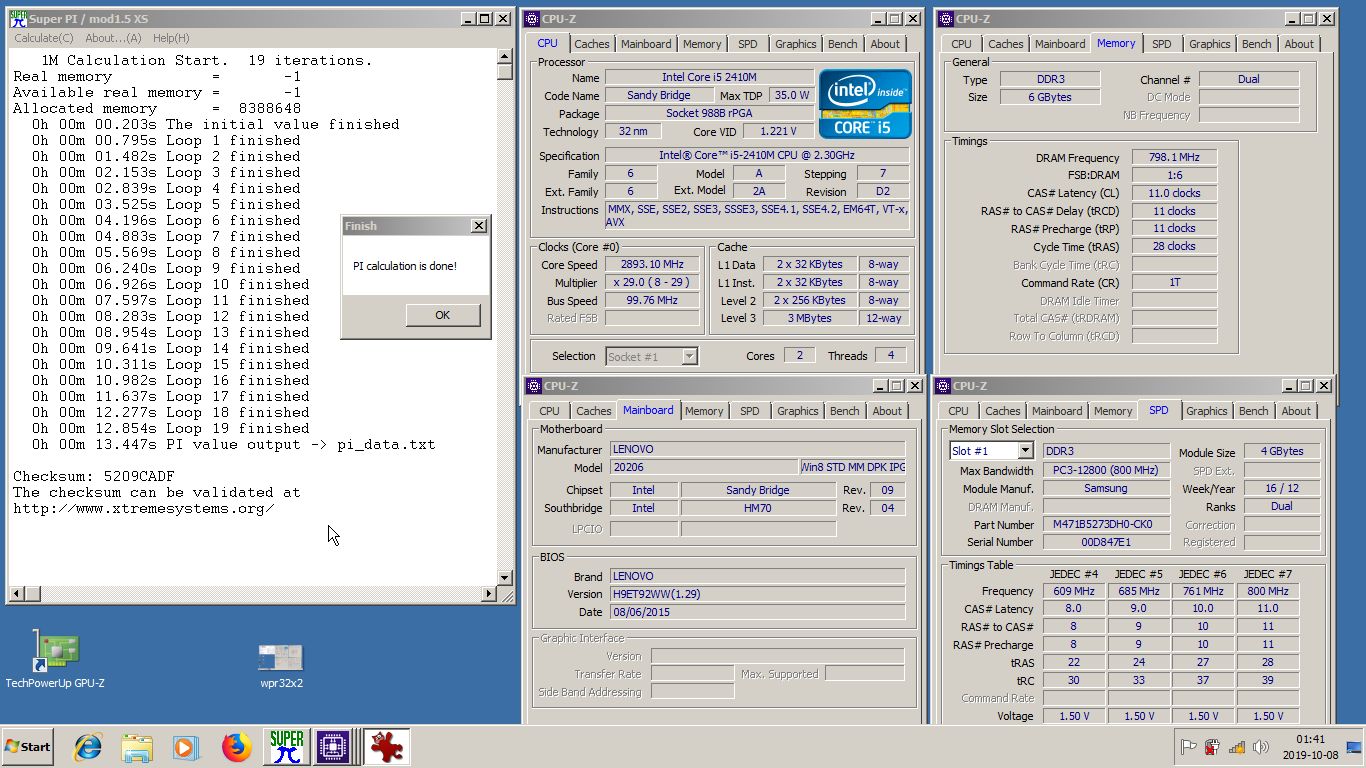Open Graphics tab in the Memory CPU-Z window

pos(1210,44)
